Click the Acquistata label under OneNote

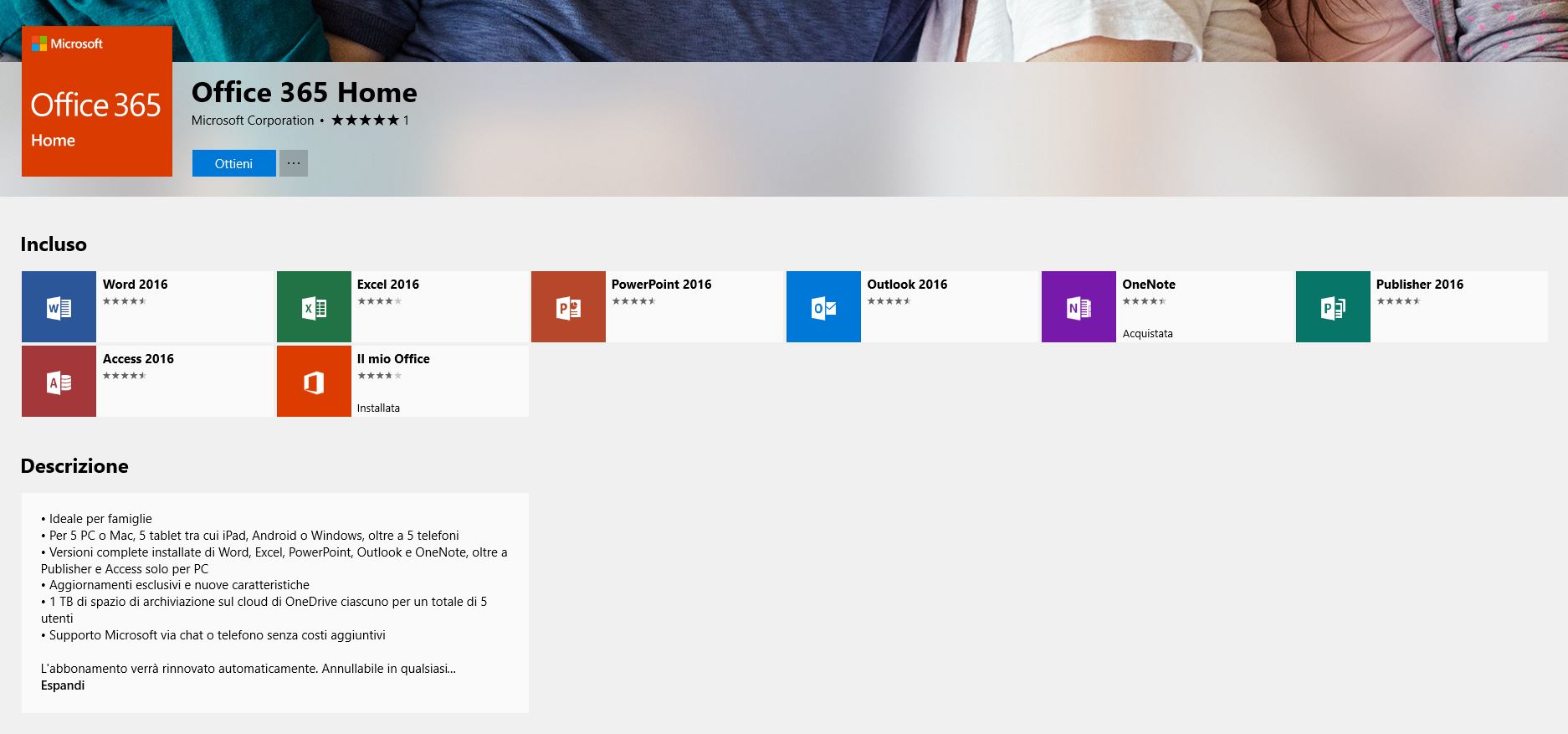[1147, 333]
